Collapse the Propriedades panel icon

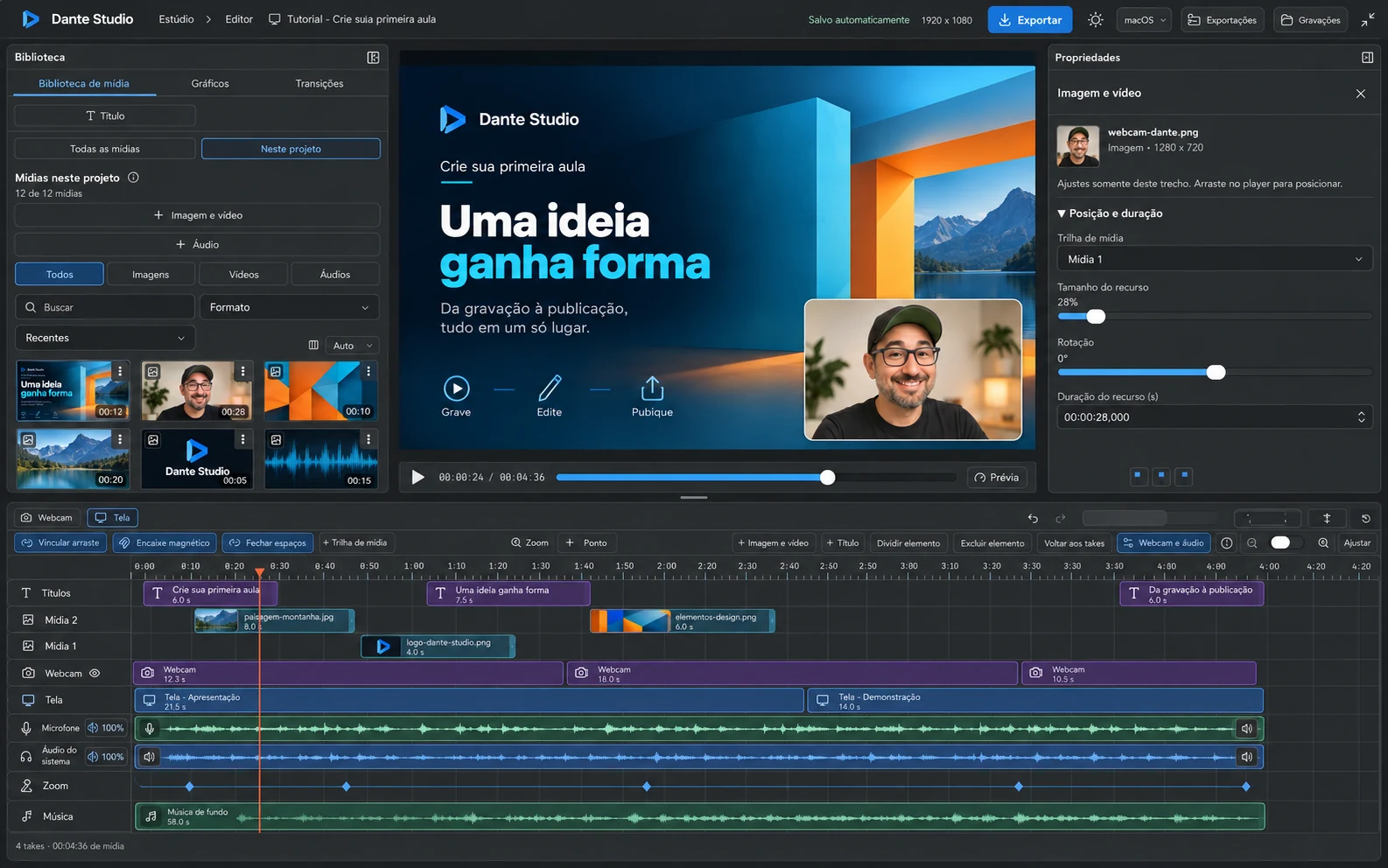point(1367,57)
